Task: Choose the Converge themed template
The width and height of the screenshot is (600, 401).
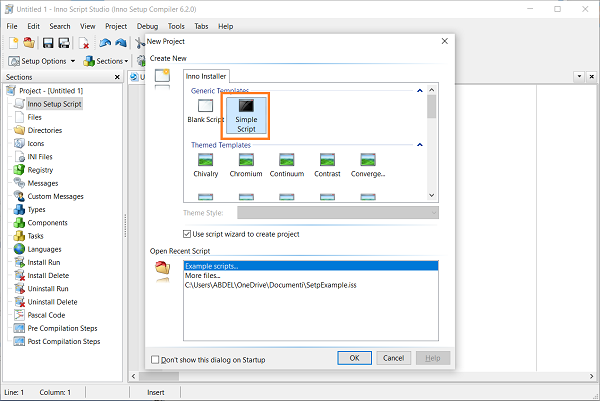Action: pyautogui.click(x=368, y=166)
